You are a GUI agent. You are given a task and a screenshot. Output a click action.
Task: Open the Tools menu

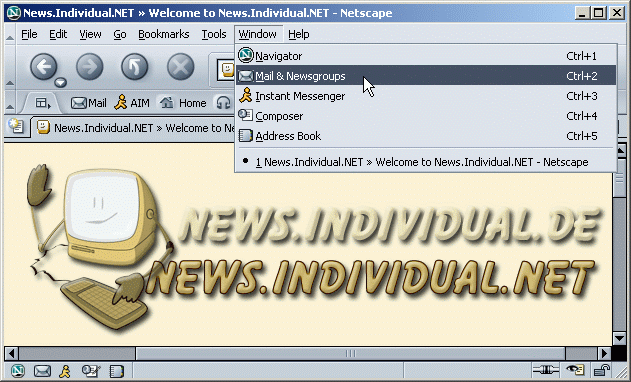(x=214, y=34)
